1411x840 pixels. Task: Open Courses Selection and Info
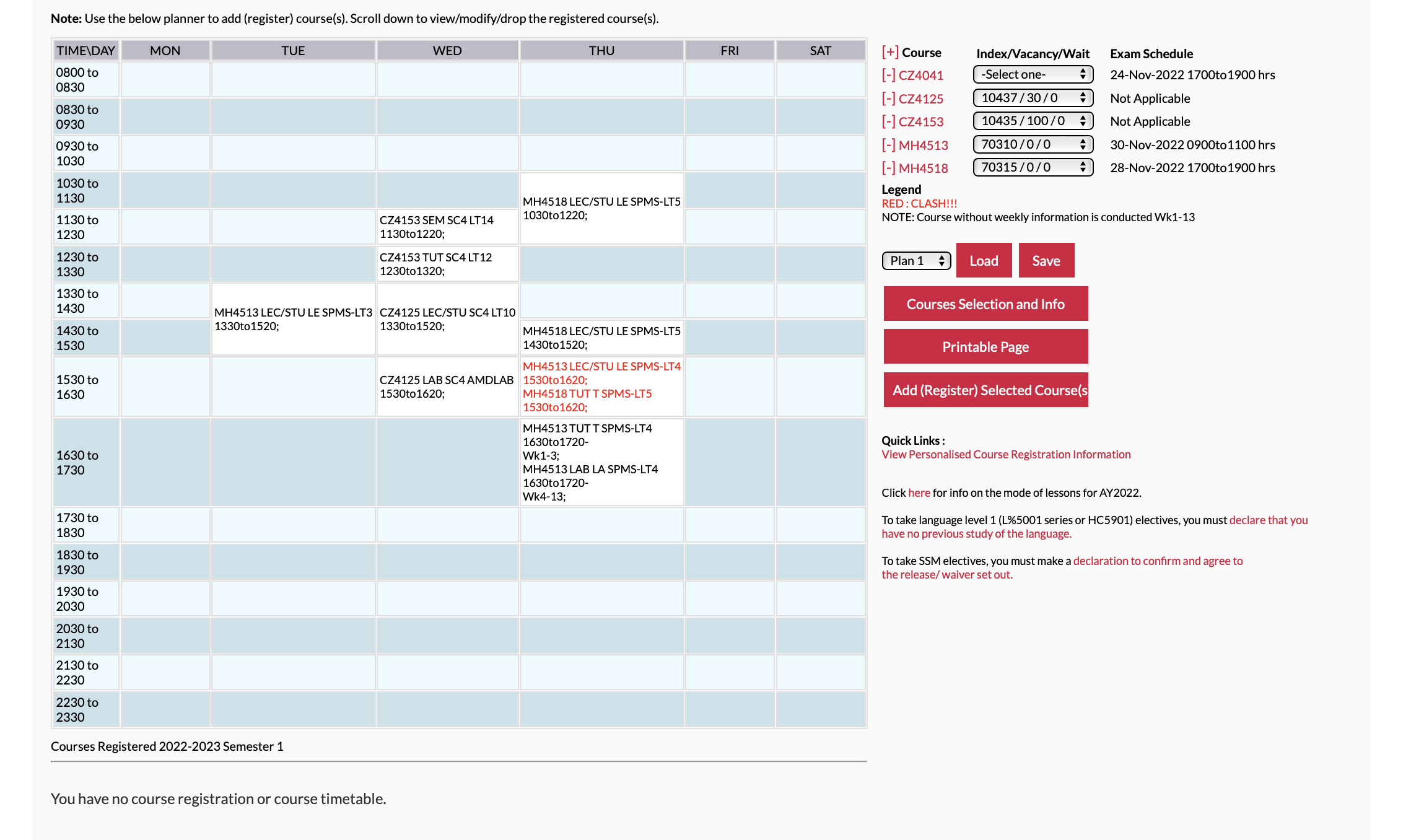coord(985,304)
